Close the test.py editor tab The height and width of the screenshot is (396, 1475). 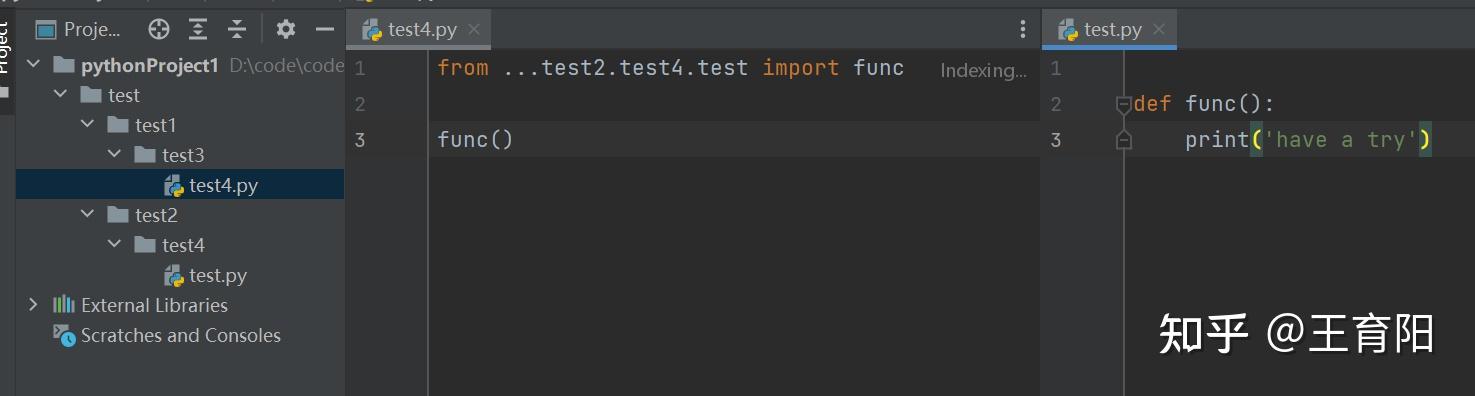coord(1159,29)
